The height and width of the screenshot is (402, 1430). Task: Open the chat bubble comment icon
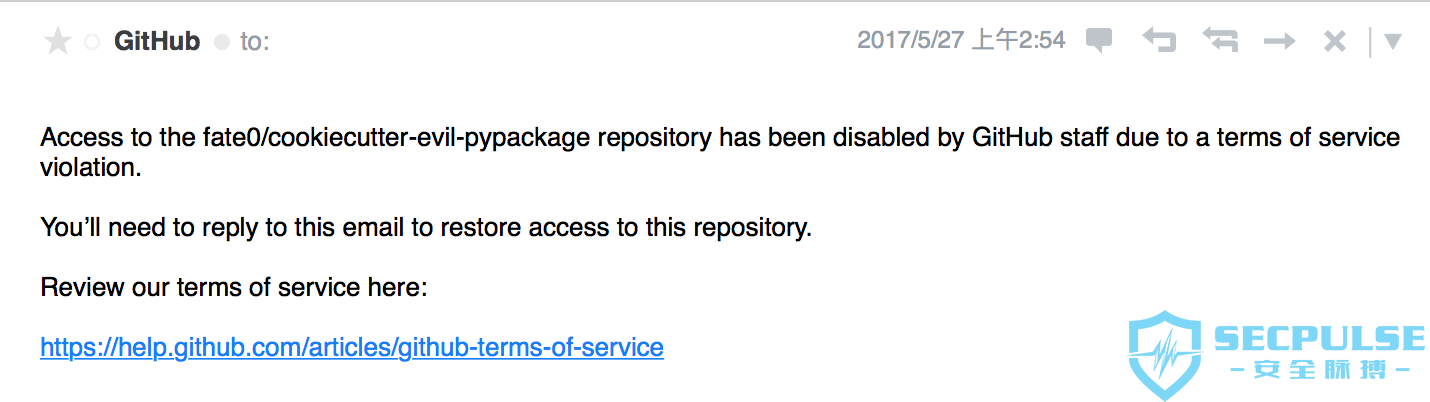click(x=1100, y=41)
